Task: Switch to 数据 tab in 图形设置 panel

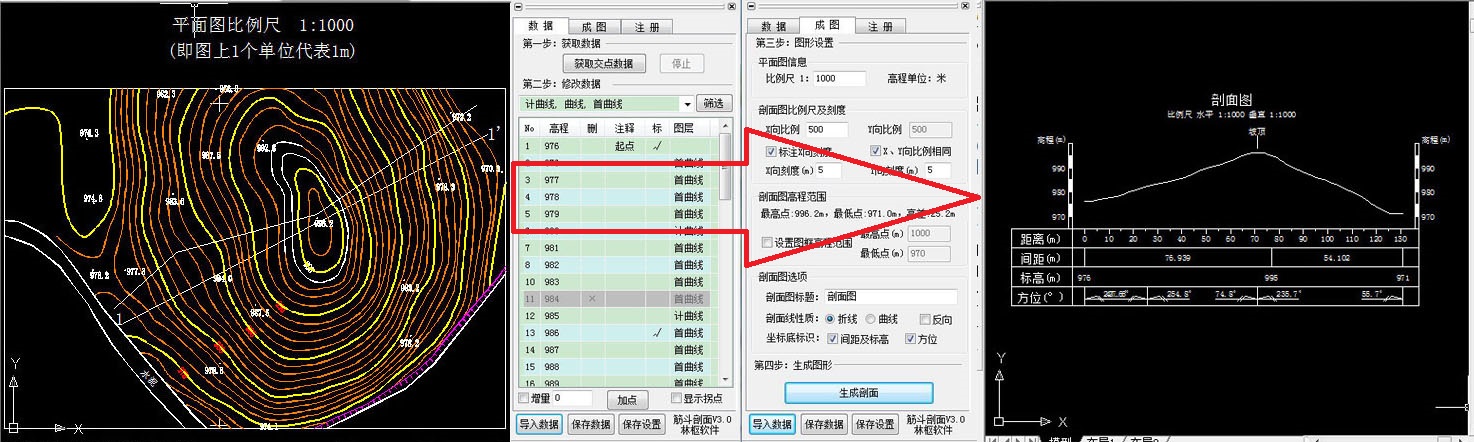Action: tap(774, 27)
